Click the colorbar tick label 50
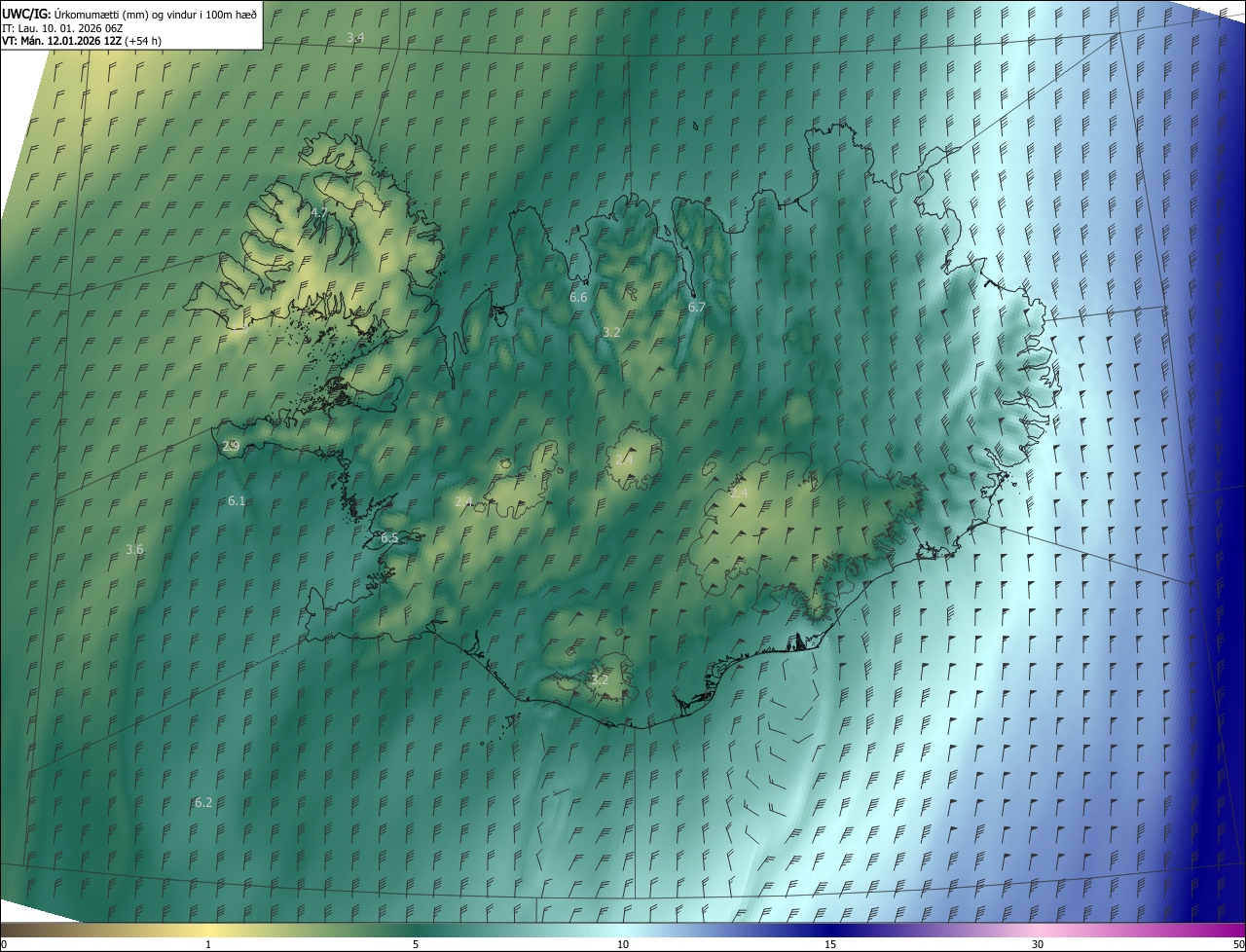The image size is (1246, 952). pyautogui.click(x=1238, y=944)
